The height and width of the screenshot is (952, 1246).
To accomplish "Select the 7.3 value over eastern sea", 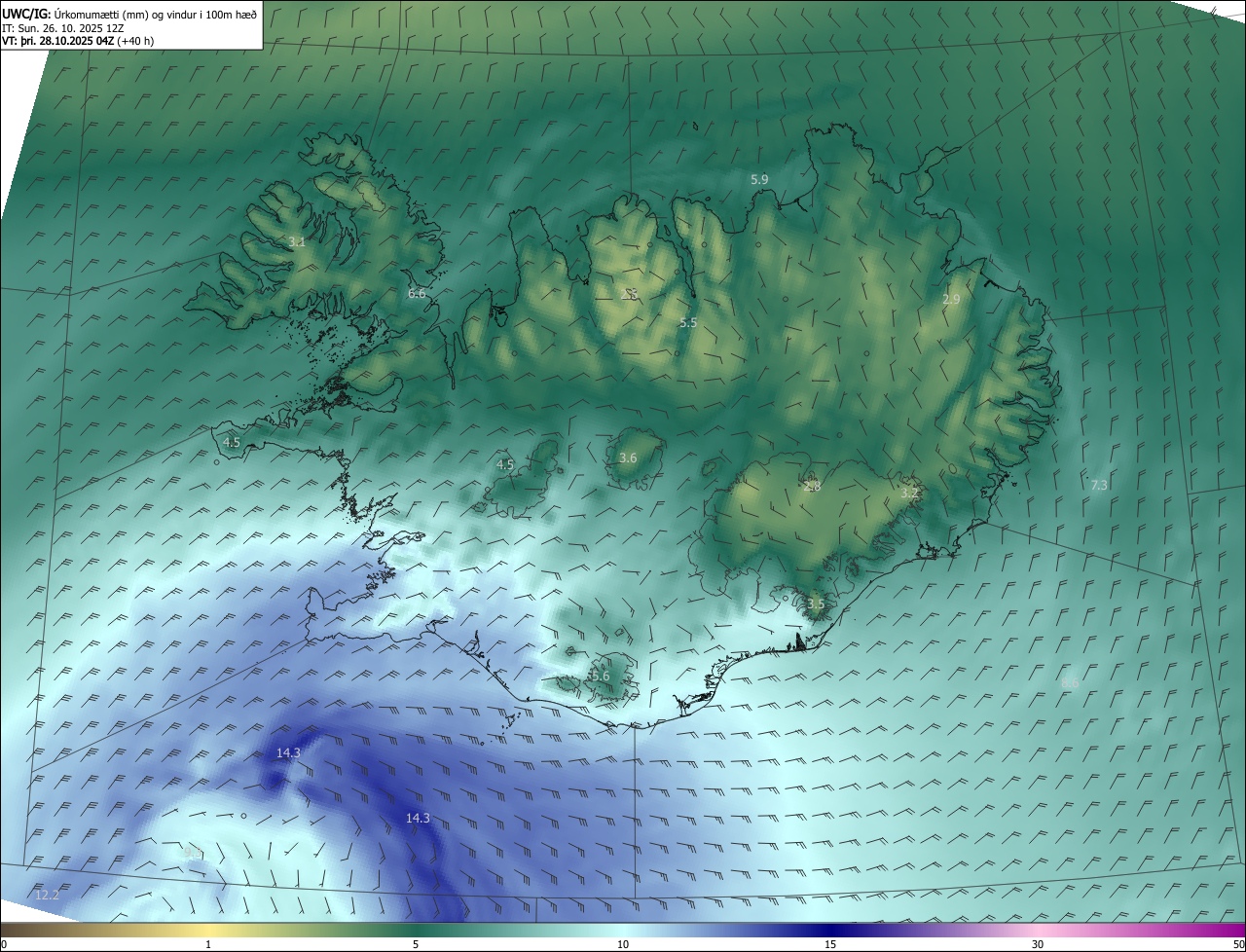I will 1098,485.
